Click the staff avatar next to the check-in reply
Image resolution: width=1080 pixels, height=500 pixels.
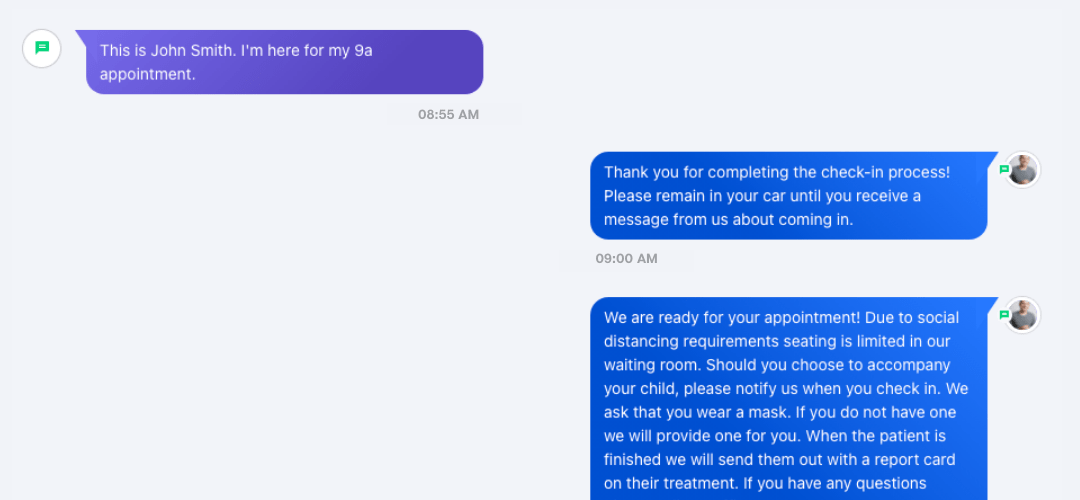coord(1023,169)
